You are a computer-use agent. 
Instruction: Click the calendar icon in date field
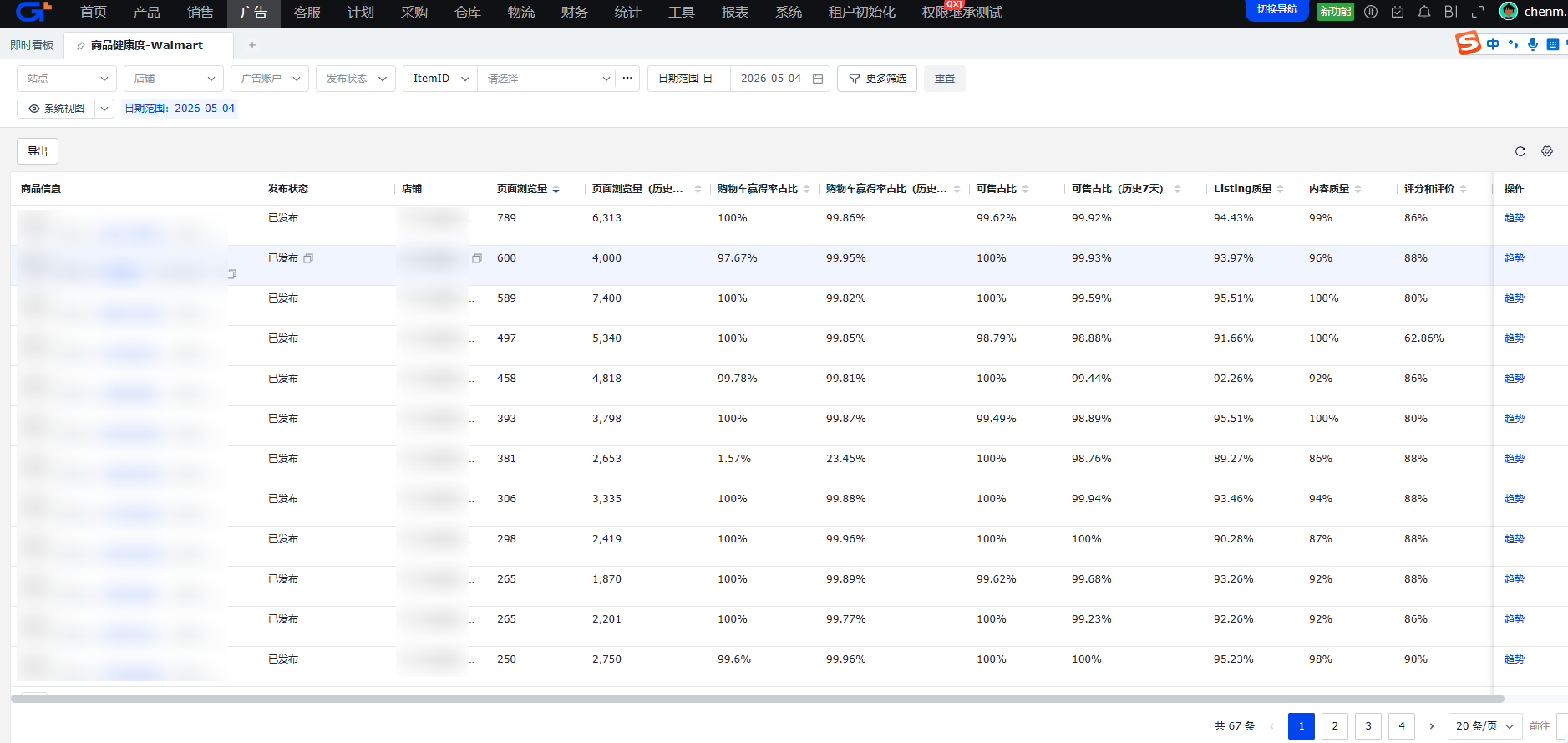818,79
